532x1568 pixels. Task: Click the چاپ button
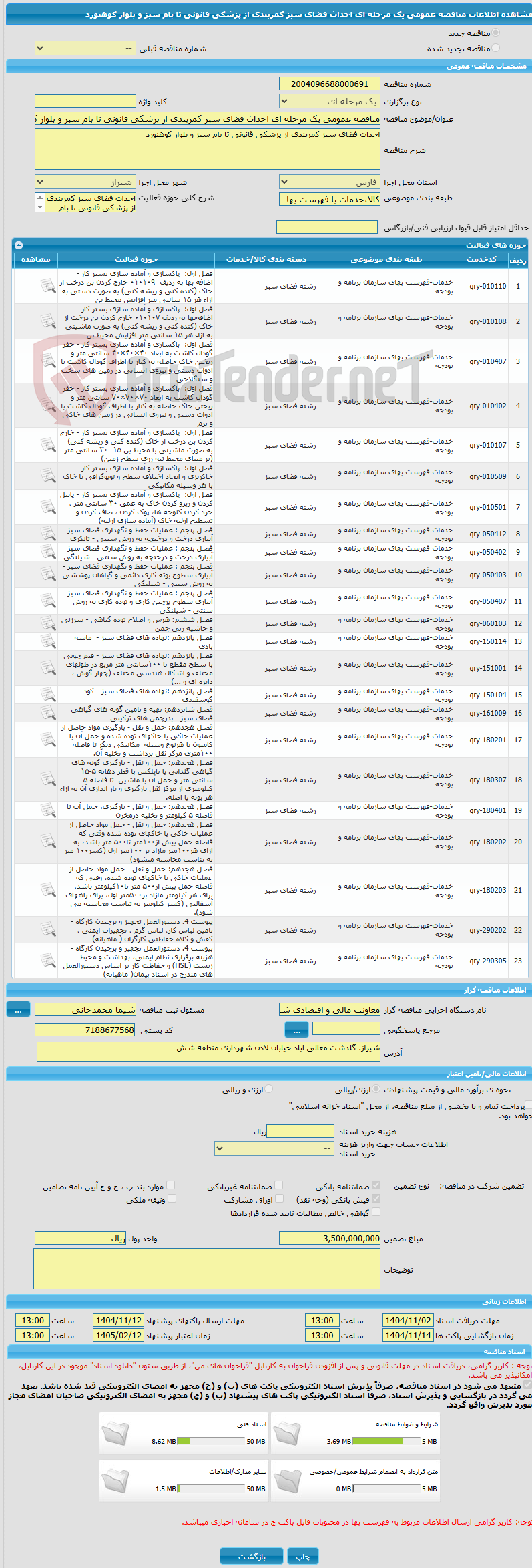[x=303, y=1556]
